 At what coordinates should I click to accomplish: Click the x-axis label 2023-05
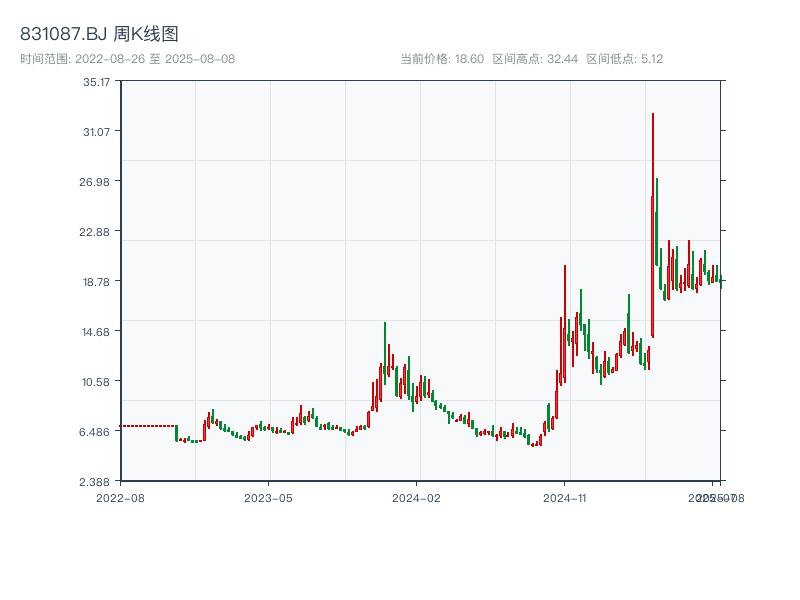point(268,498)
